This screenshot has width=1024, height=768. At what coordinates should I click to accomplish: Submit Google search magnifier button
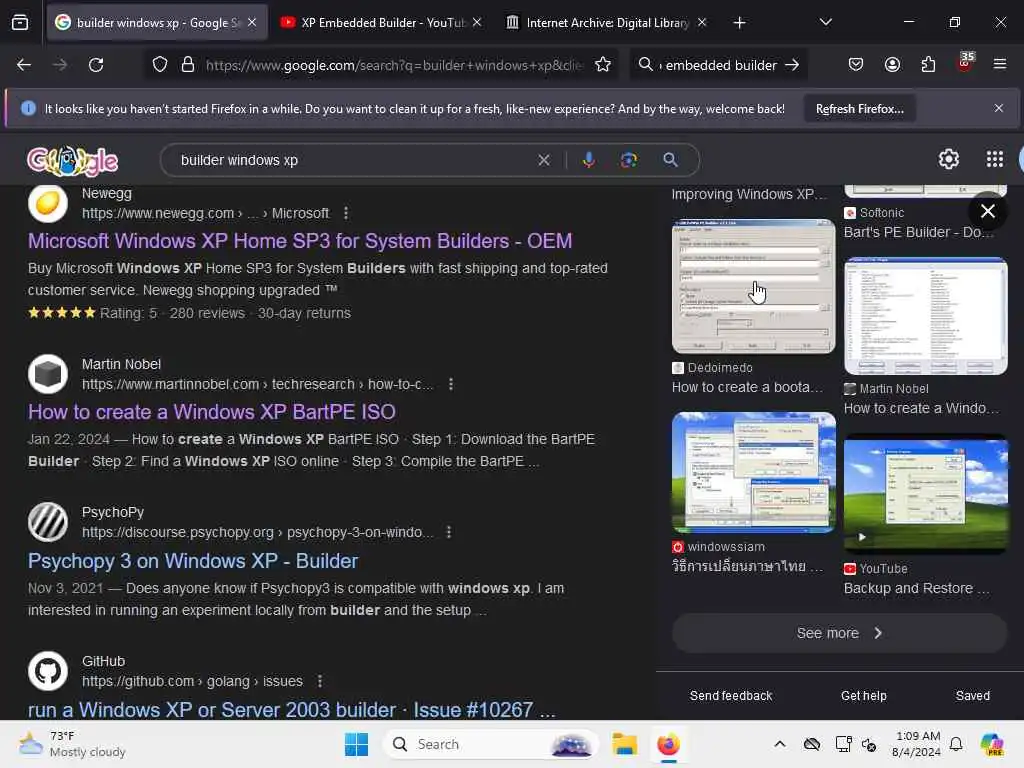coord(670,160)
